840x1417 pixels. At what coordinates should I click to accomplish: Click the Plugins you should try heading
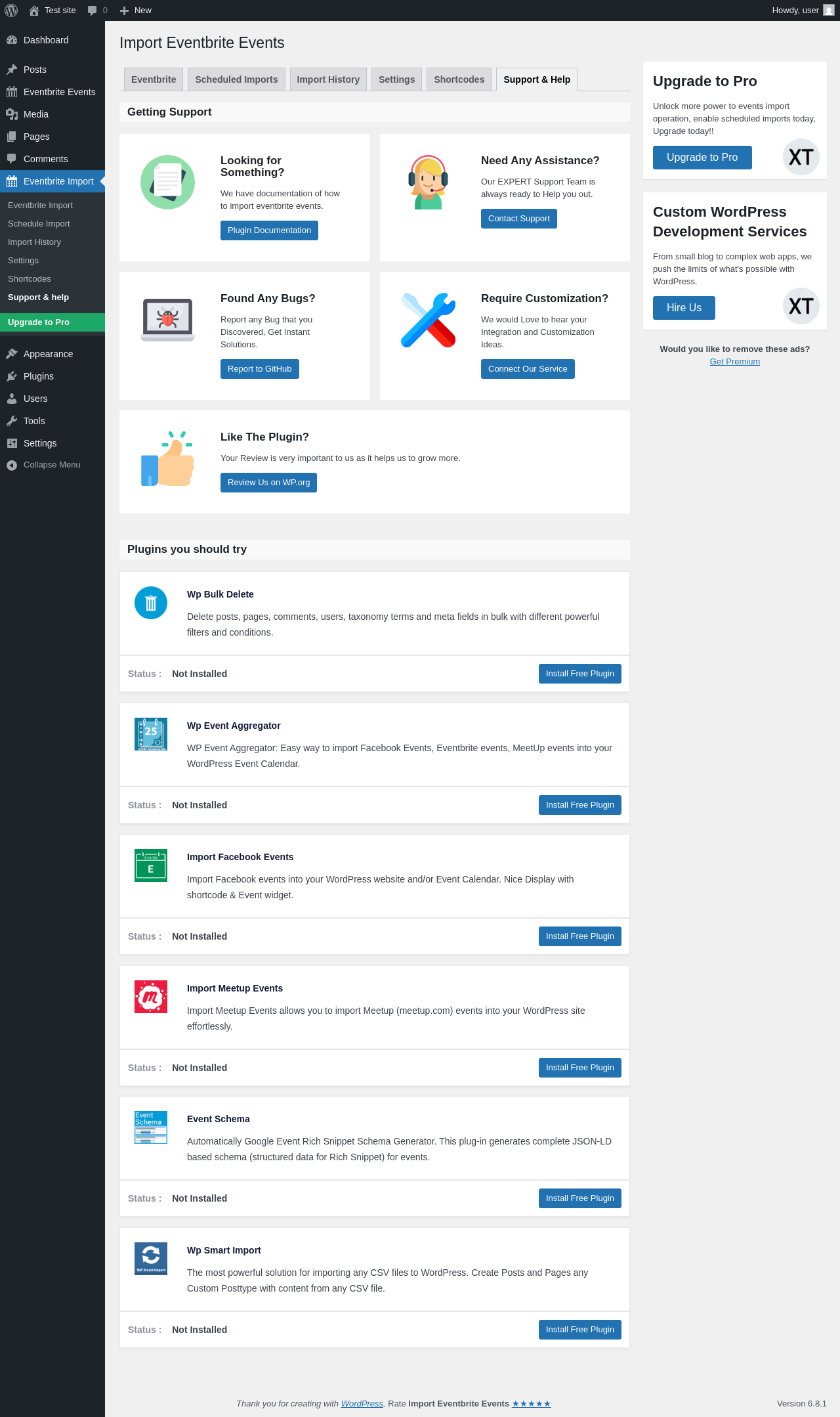coord(187,550)
